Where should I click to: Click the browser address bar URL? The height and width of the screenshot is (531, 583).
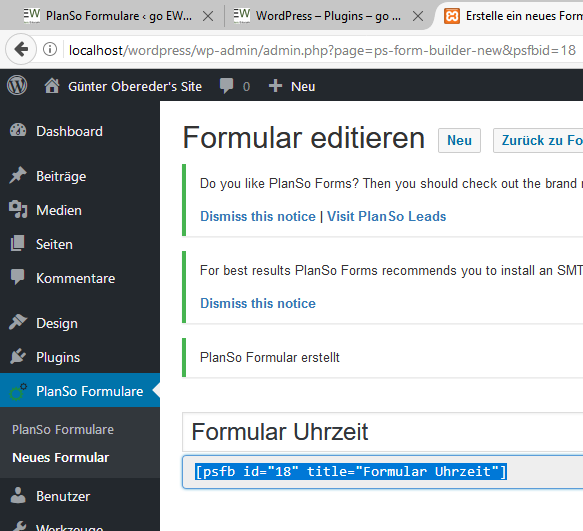coord(322,50)
